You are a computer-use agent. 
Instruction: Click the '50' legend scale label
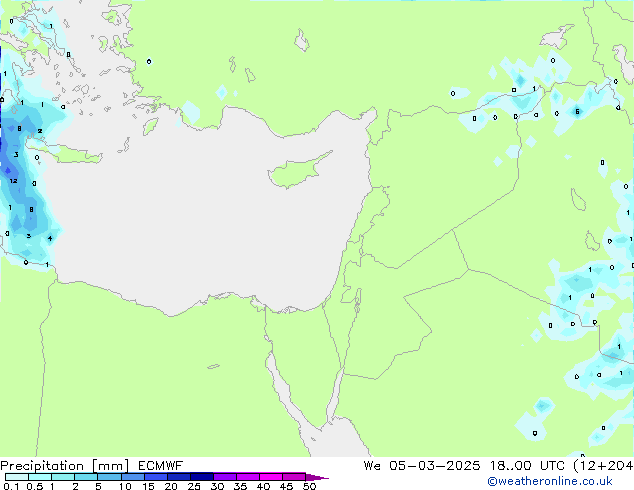click(309, 486)
